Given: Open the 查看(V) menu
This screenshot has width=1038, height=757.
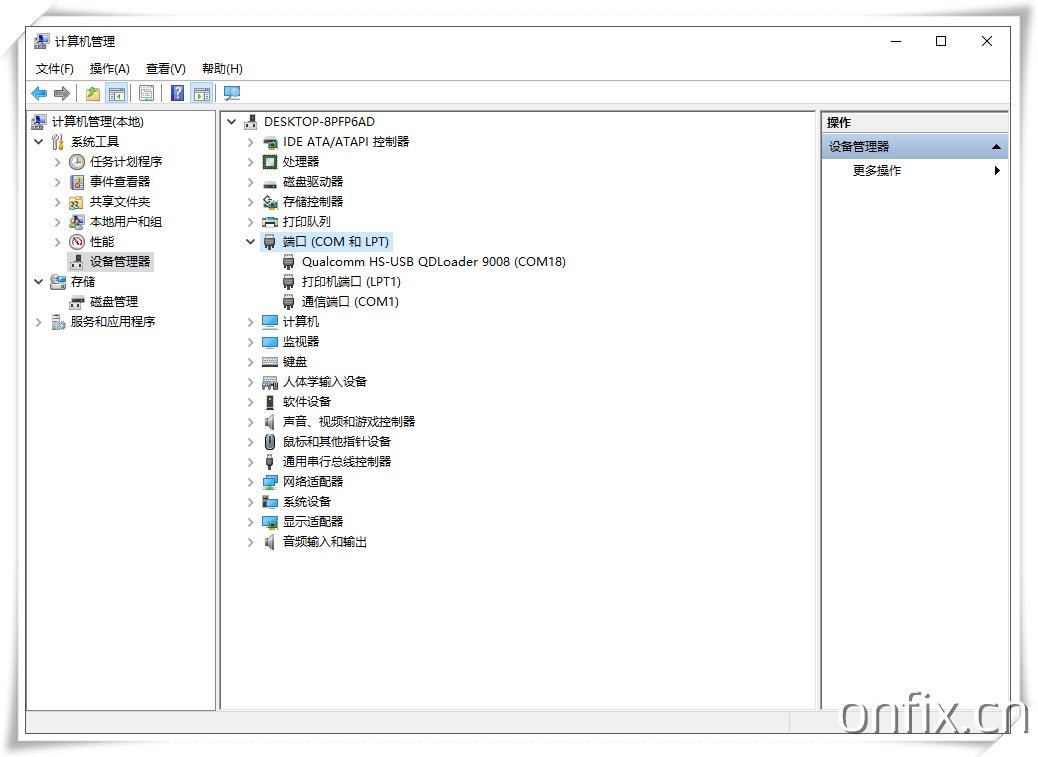Looking at the screenshot, I should tap(165, 69).
